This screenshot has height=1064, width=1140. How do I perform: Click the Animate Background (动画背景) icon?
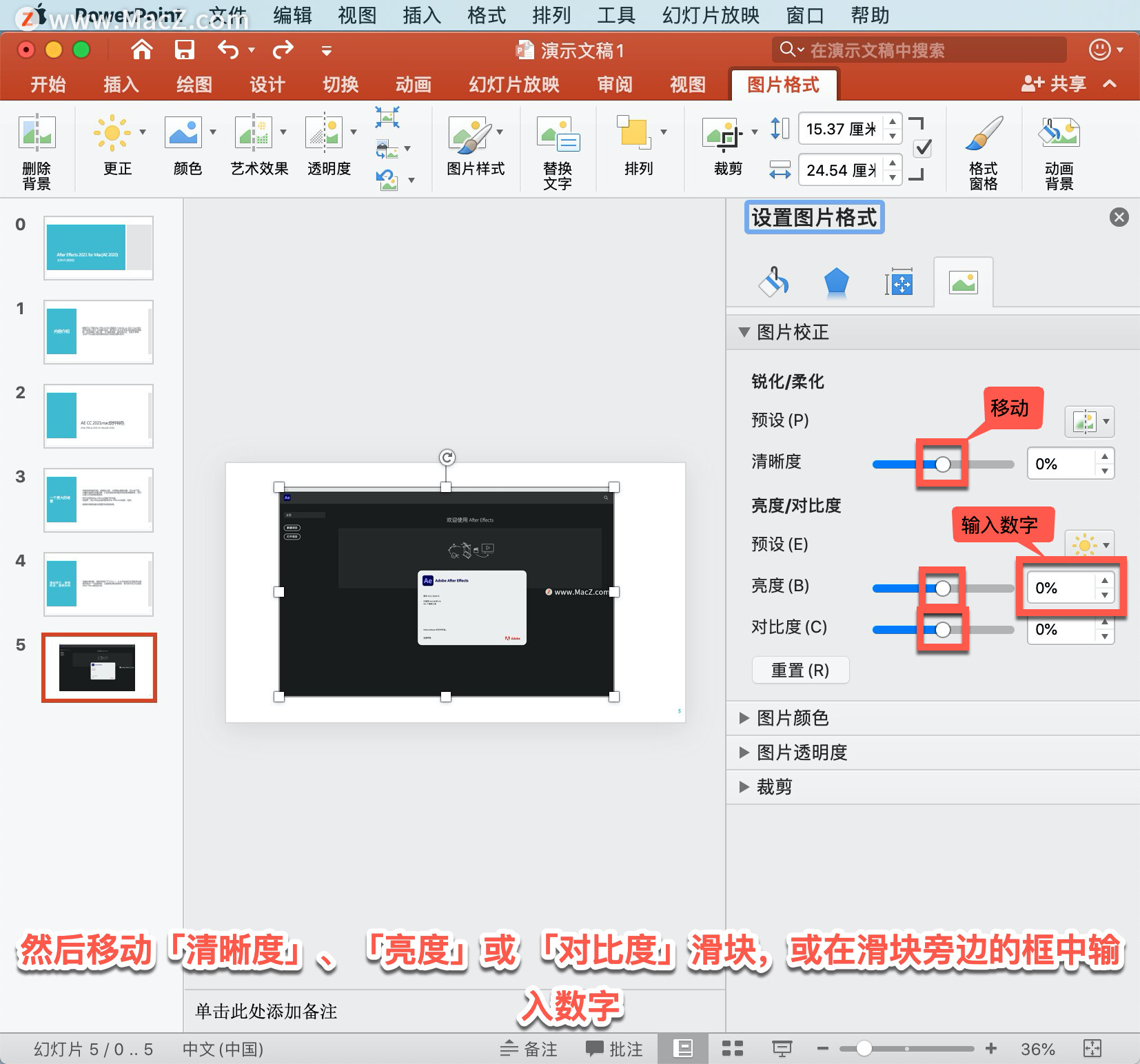(1059, 133)
